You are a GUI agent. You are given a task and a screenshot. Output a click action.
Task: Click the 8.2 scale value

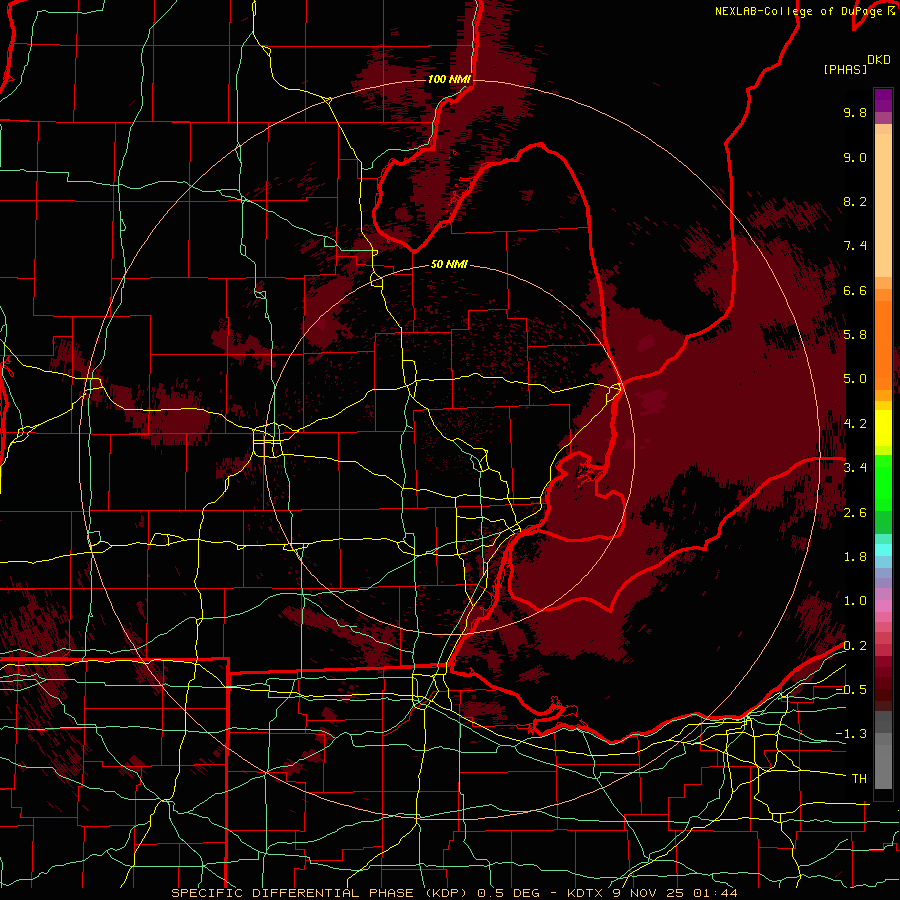(x=855, y=201)
